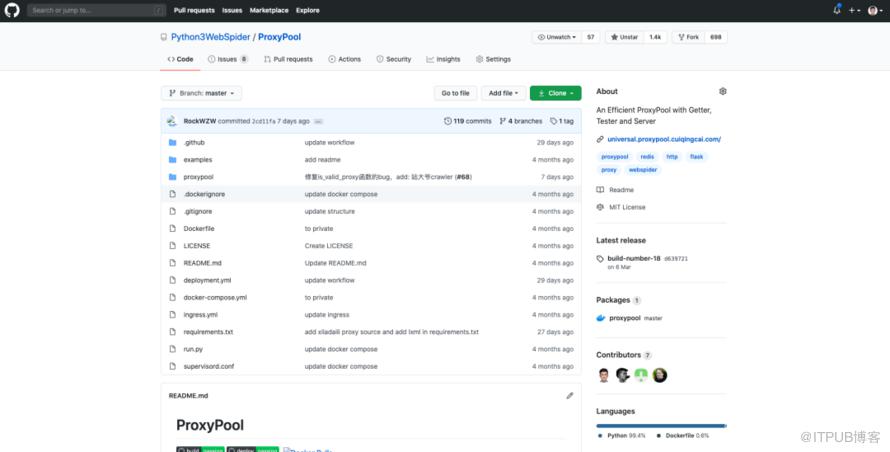Expand the green Clone dropdown
Viewport: 890px width, 452px height.
[x=556, y=93]
